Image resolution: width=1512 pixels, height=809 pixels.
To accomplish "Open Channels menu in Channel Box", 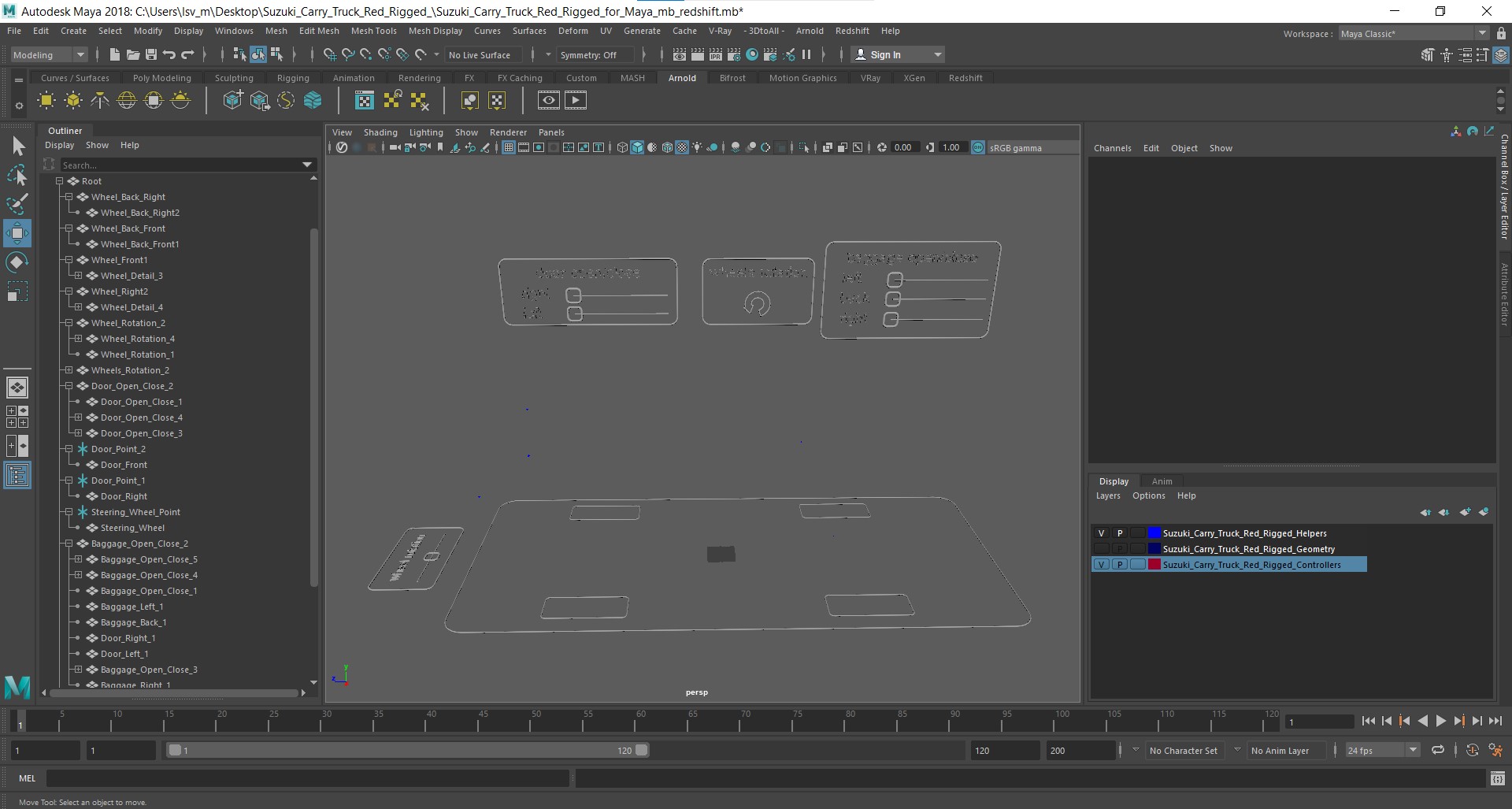I will (1112, 148).
